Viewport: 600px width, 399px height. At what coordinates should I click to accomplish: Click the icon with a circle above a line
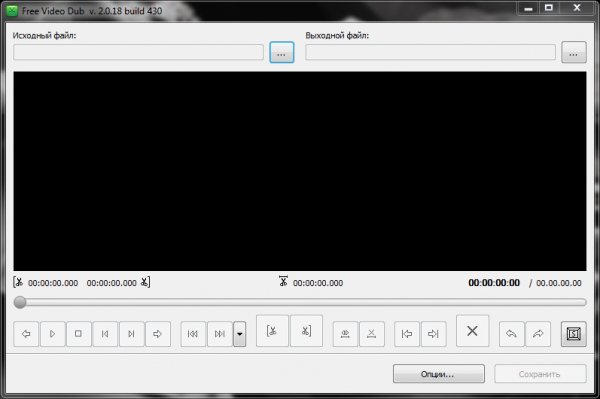point(345,334)
